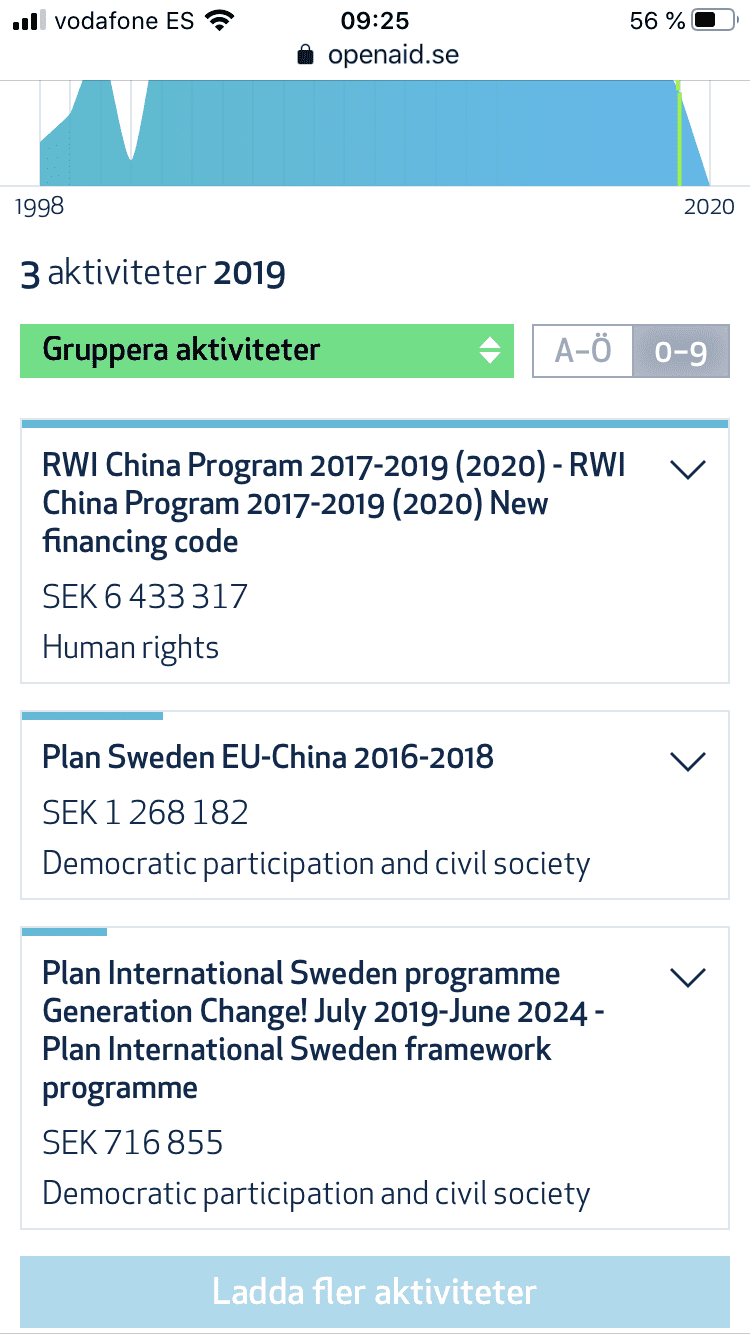Click SEK 6 433 317 amount

145,597
